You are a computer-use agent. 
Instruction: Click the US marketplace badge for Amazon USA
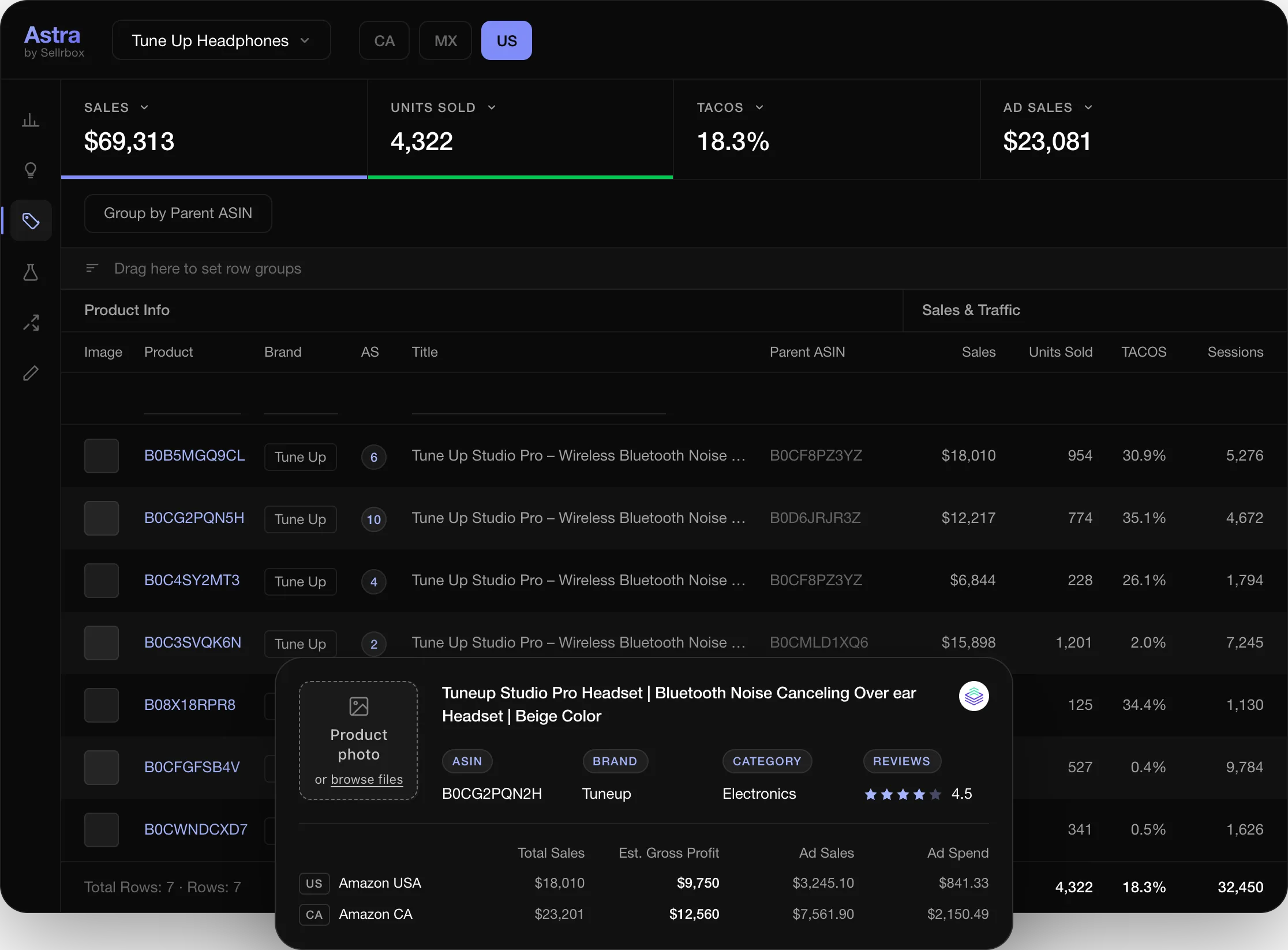314,884
